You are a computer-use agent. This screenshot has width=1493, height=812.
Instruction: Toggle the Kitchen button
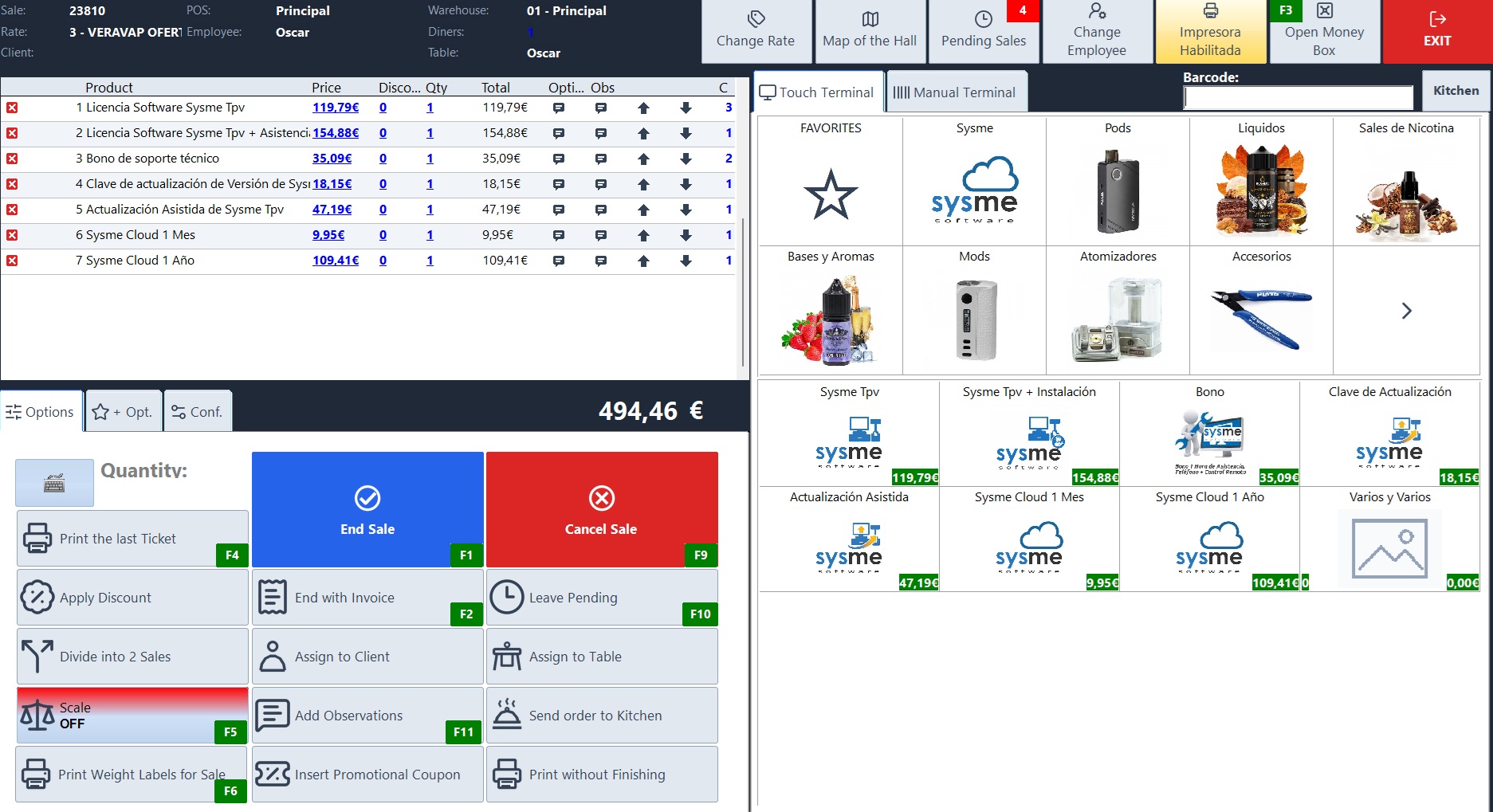click(x=1456, y=91)
